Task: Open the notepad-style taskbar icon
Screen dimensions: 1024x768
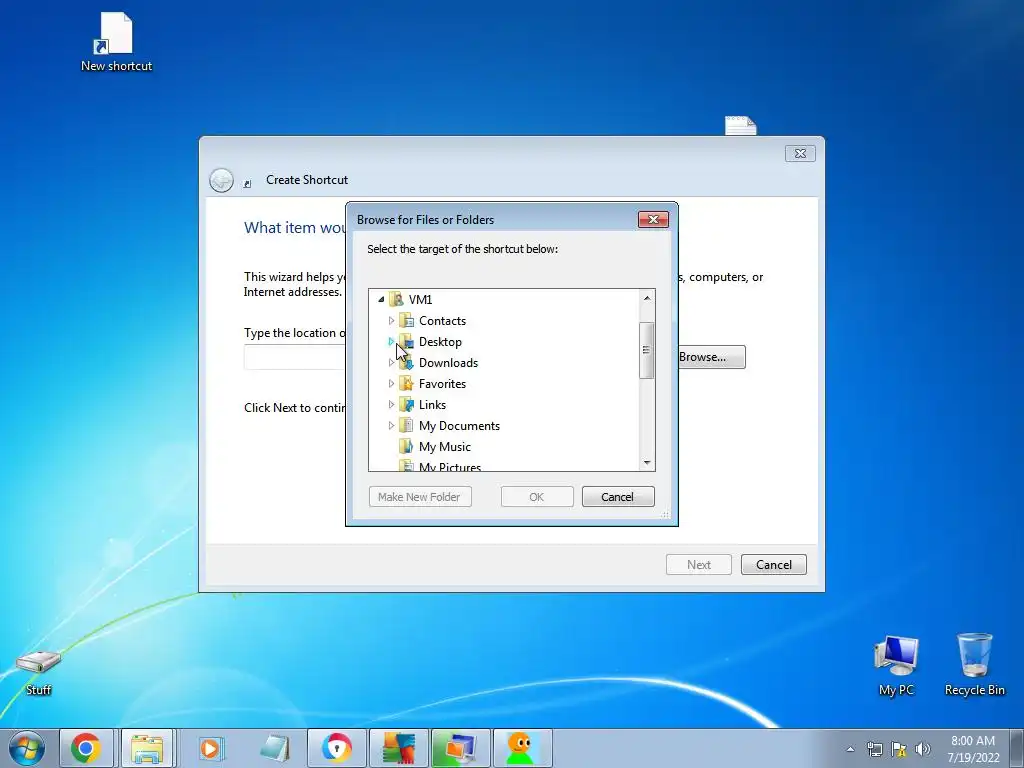Action: [274, 748]
